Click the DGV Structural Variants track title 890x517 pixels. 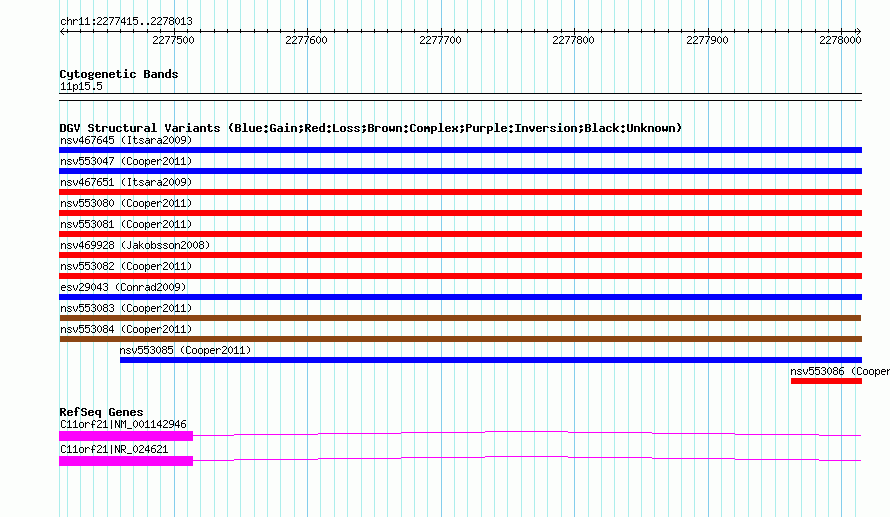coord(371,128)
